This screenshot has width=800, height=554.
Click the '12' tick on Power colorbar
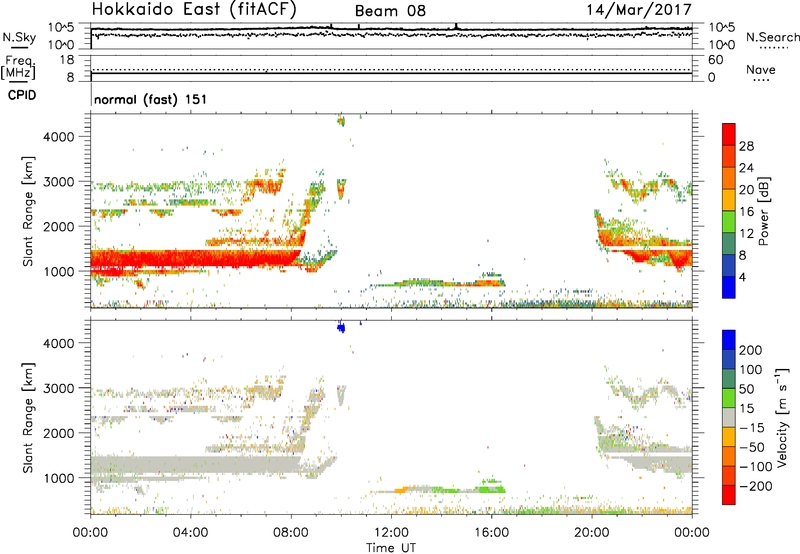(746, 234)
